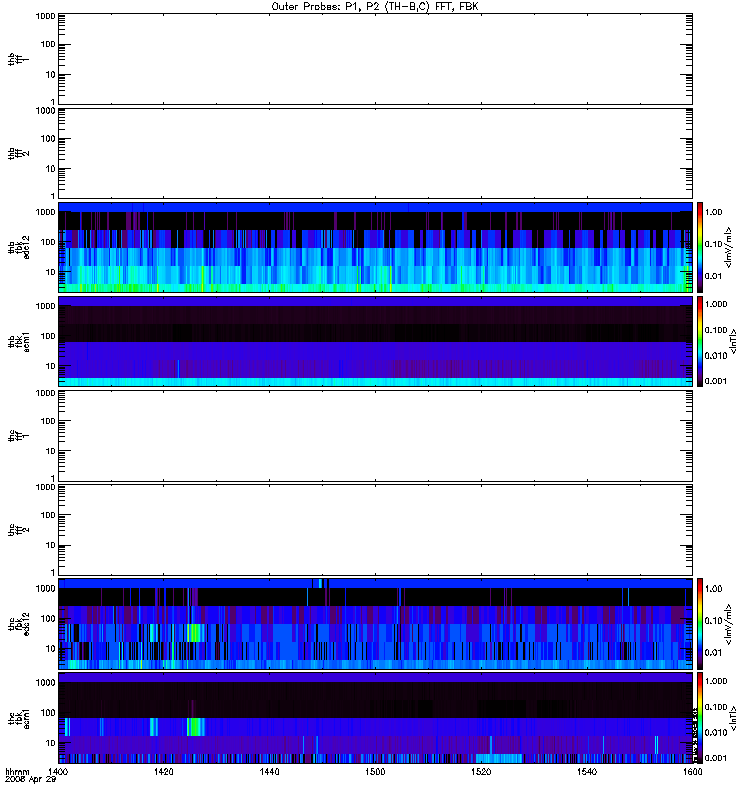Select the 'thb fft 2' panel label
Viewport: 750px width, 800px height.
coord(18,153)
